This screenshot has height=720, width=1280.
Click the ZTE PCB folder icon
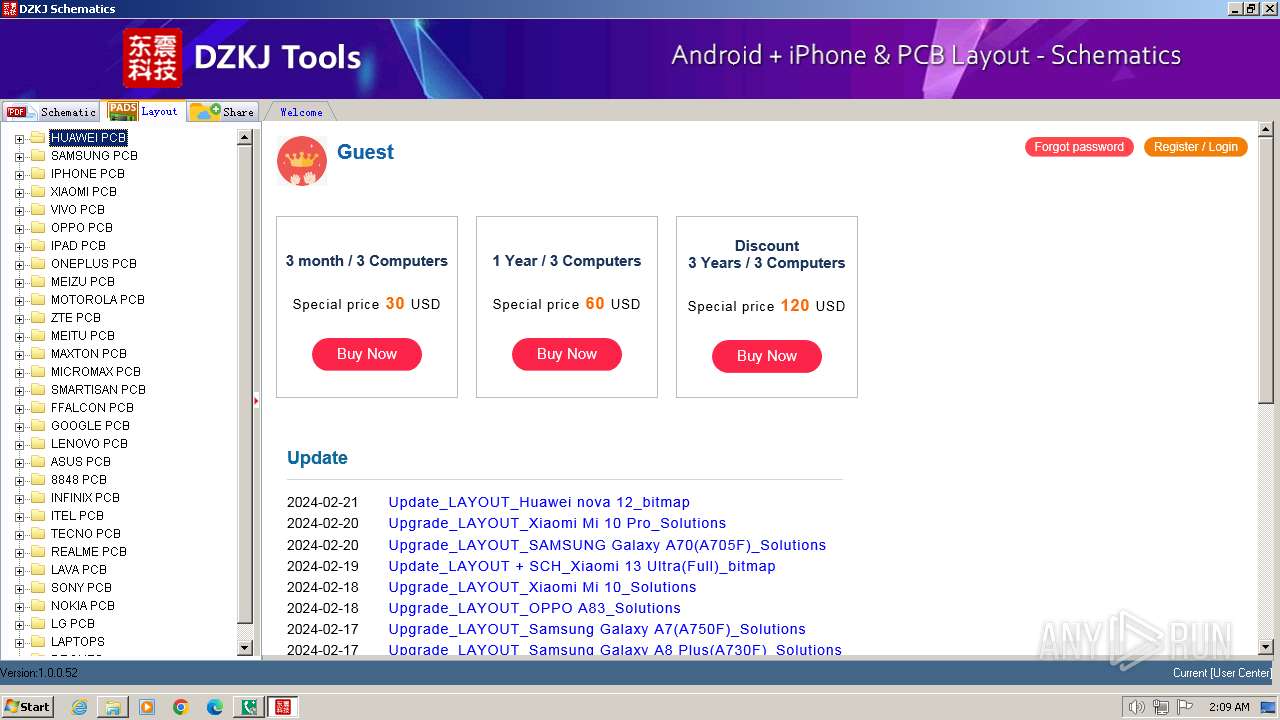click(x=38, y=317)
